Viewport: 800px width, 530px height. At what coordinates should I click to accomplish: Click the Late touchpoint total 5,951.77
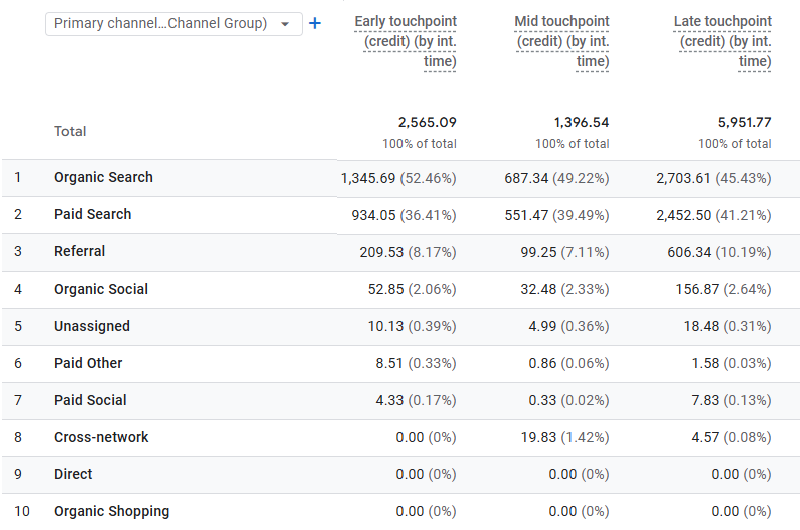[x=744, y=122]
